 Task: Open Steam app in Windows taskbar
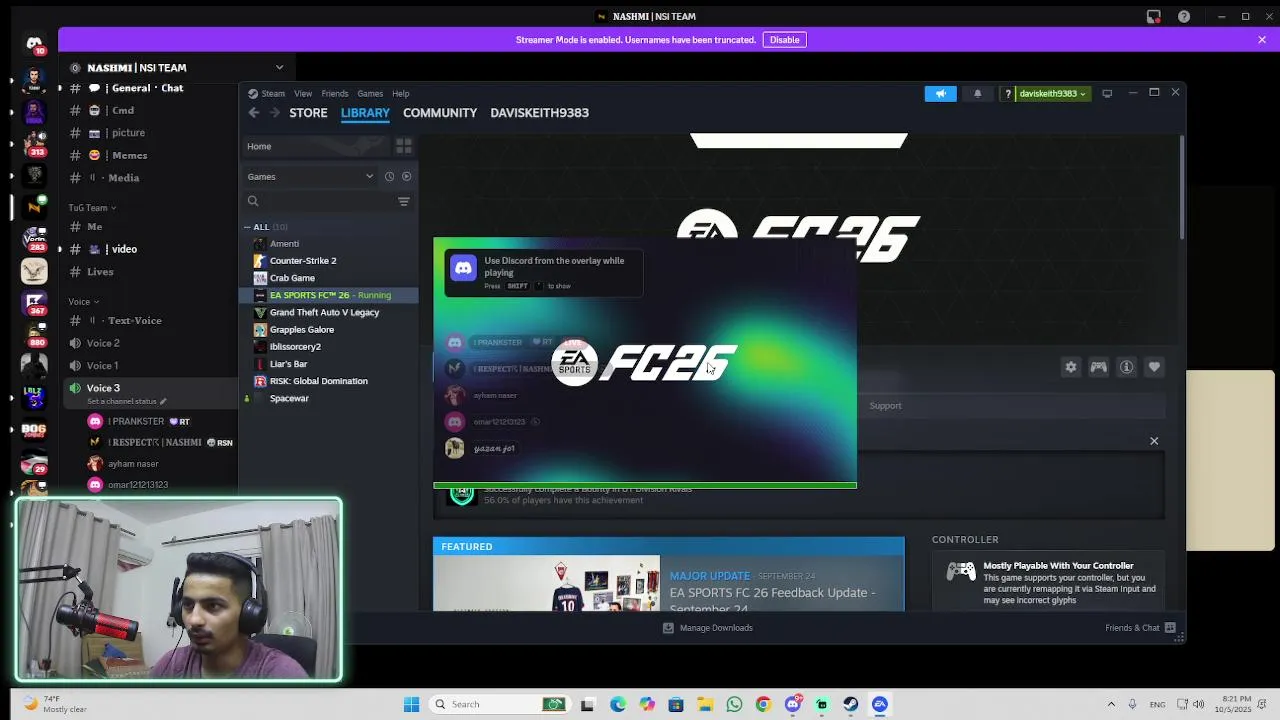pos(851,704)
